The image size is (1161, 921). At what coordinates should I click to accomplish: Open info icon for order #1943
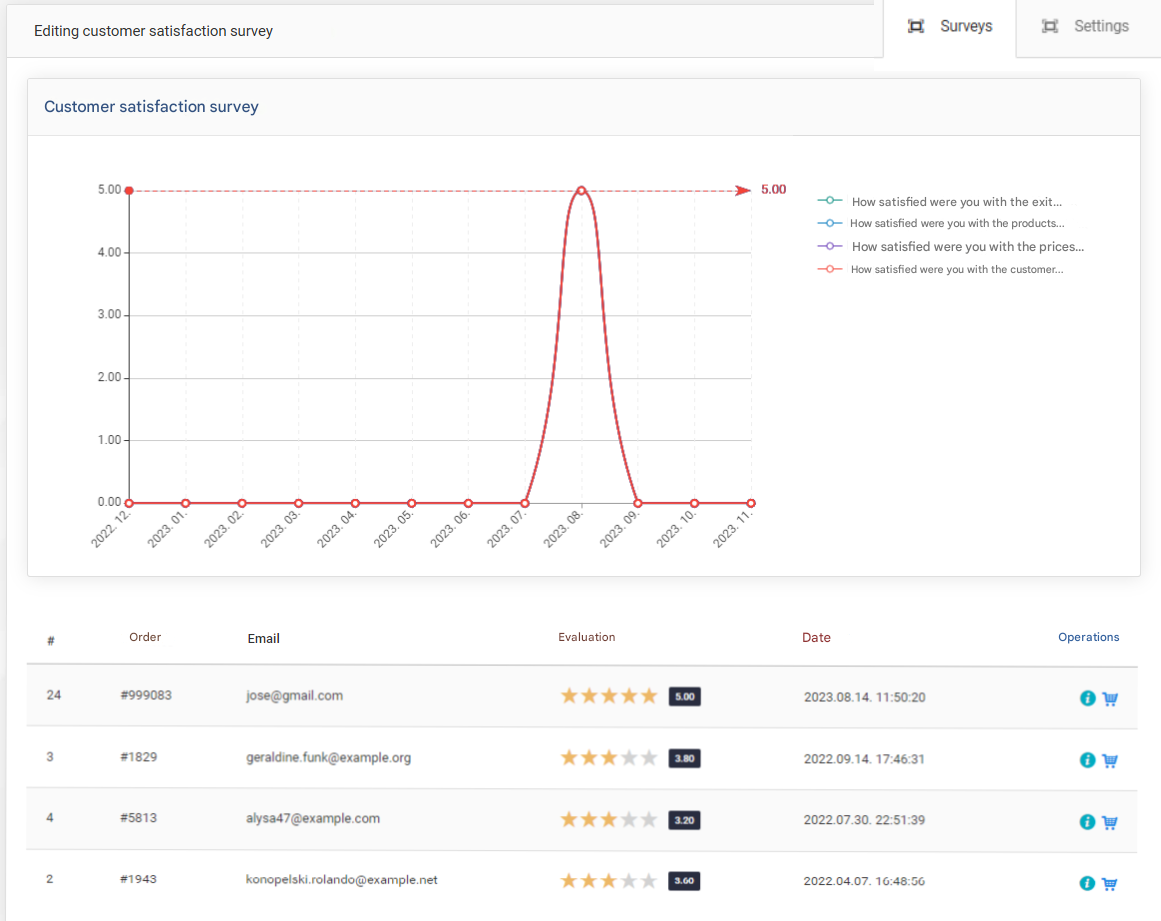[x=1087, y=883]
